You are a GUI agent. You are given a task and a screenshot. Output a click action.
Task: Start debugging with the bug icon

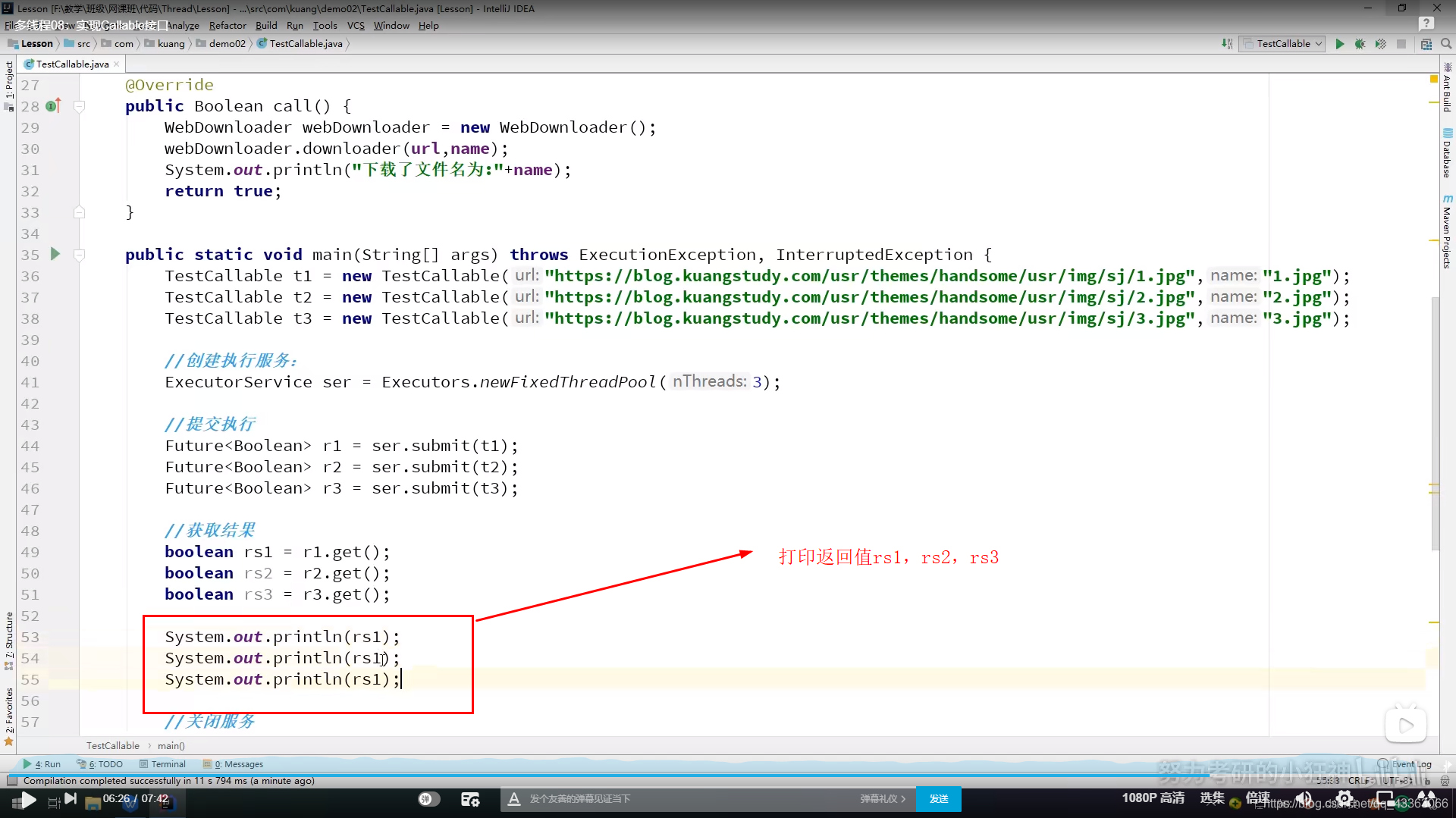[1360, 44]
